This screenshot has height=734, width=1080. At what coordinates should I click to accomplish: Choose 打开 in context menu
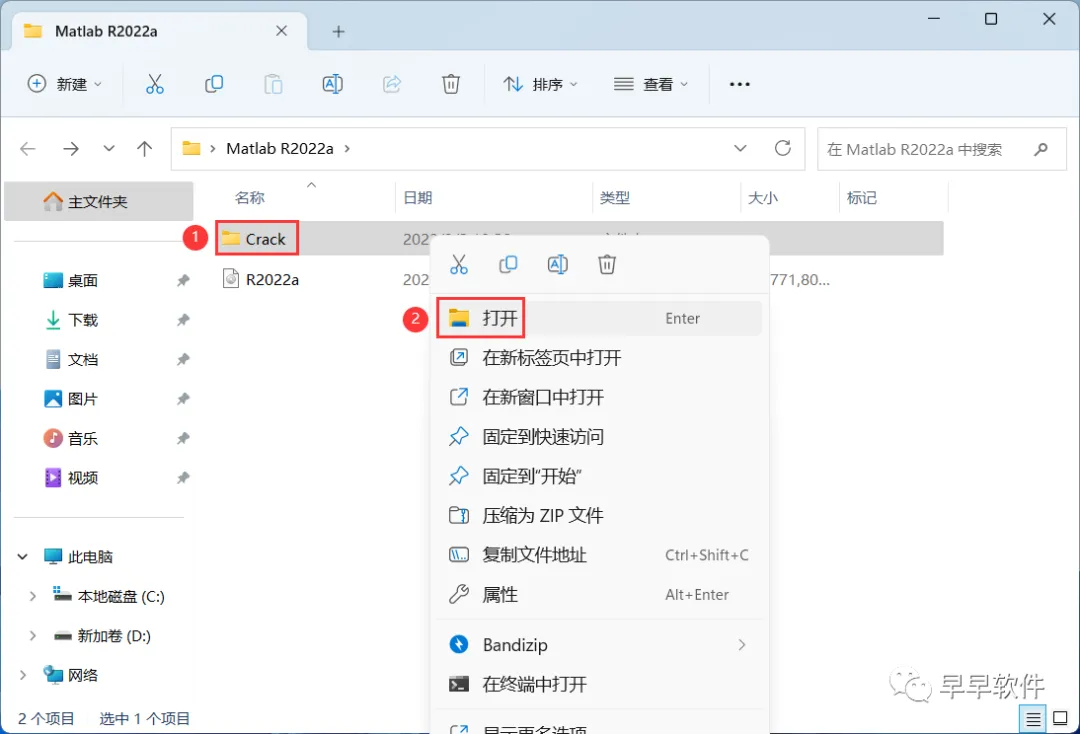pyautogui.click(x=599, y=318)
